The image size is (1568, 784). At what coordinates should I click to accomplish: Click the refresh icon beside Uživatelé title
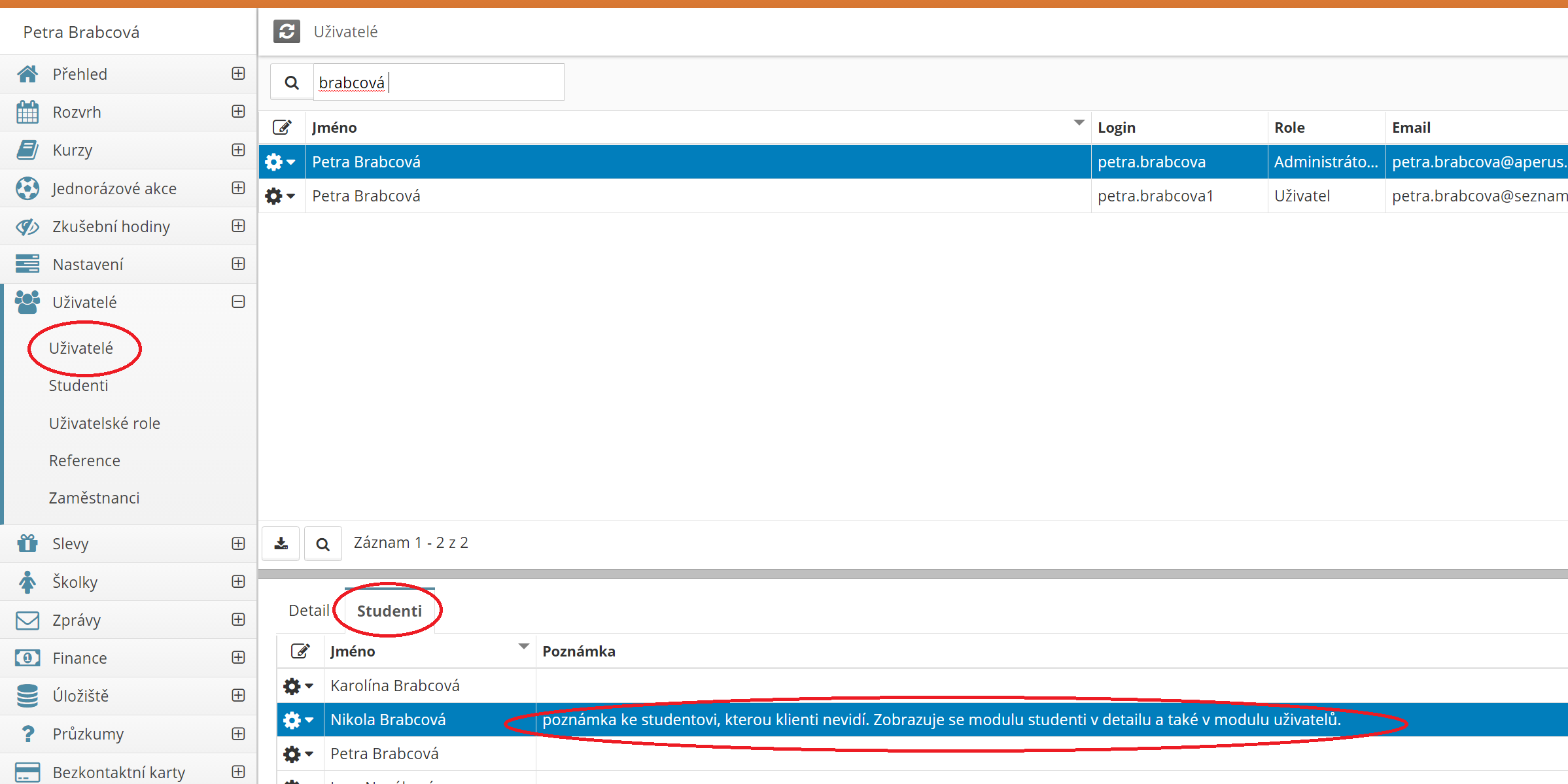click(287, 31)
